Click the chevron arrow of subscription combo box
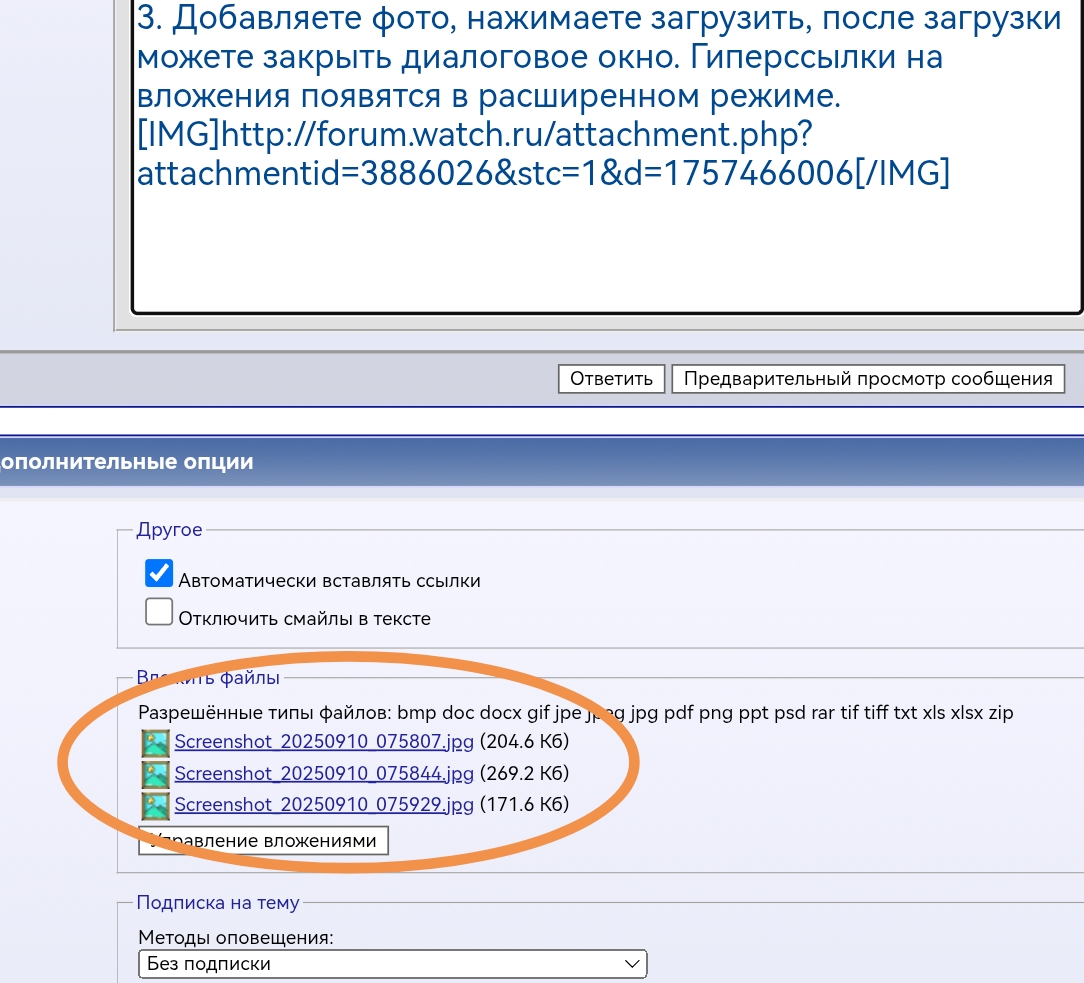This screenshot has height=983, width=1084. pos(632,964)
